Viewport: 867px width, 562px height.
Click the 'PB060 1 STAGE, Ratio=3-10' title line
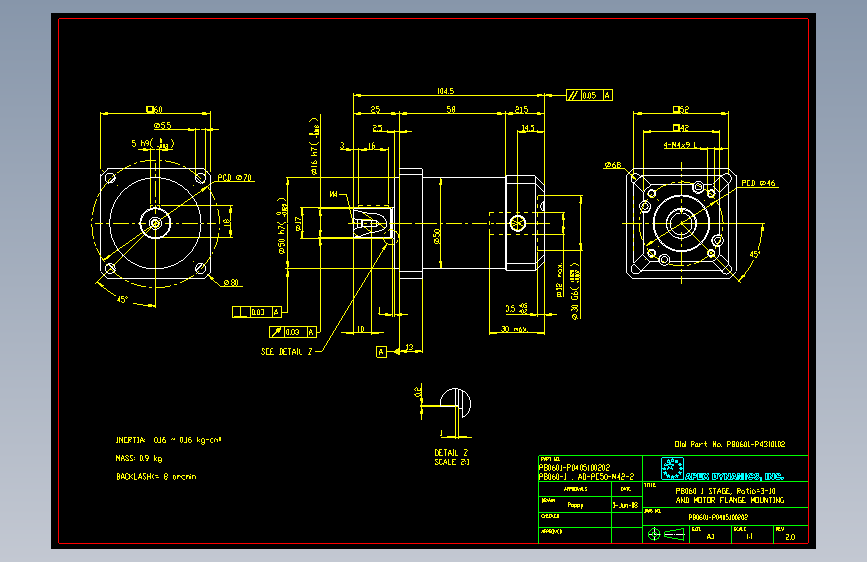(x=725, y=491)
